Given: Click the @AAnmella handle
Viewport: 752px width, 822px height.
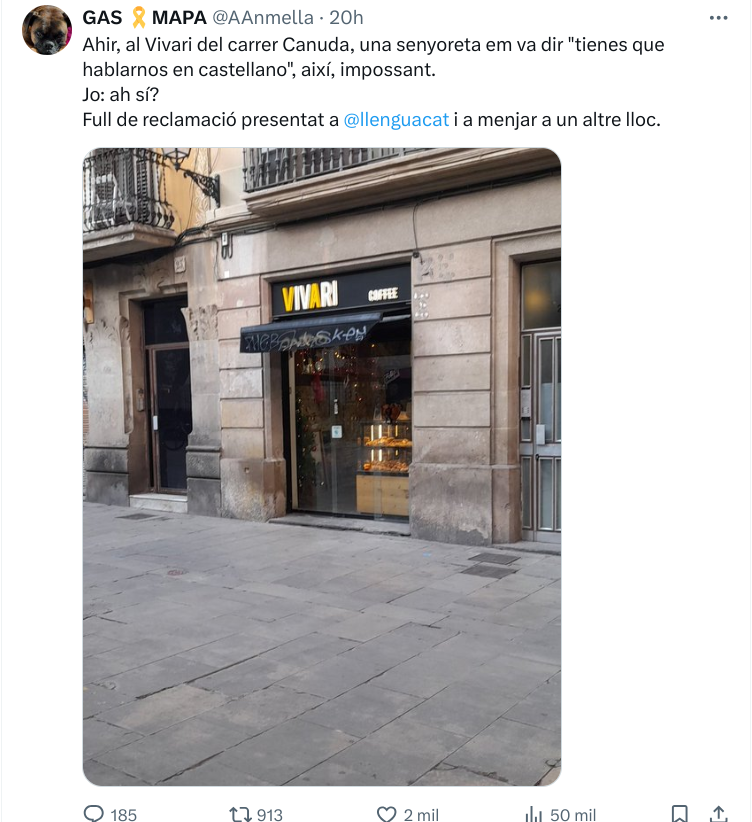Looking at the screenshot, I should [263, 18].
